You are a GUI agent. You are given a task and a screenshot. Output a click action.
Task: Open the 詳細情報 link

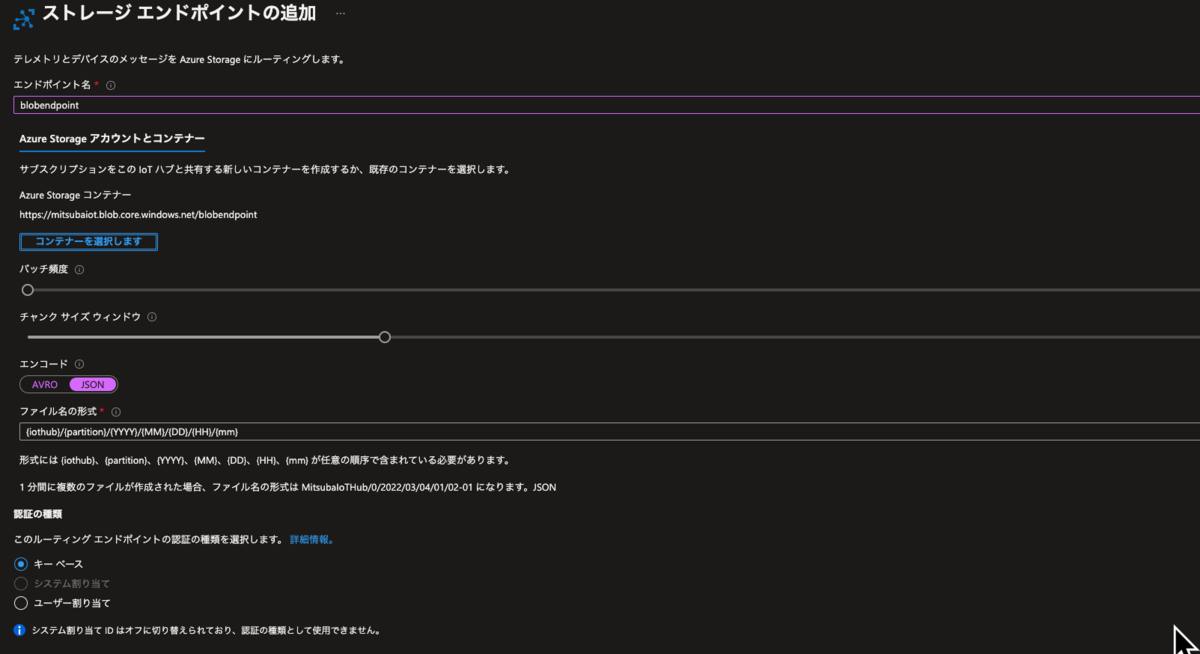pos(311,540)
